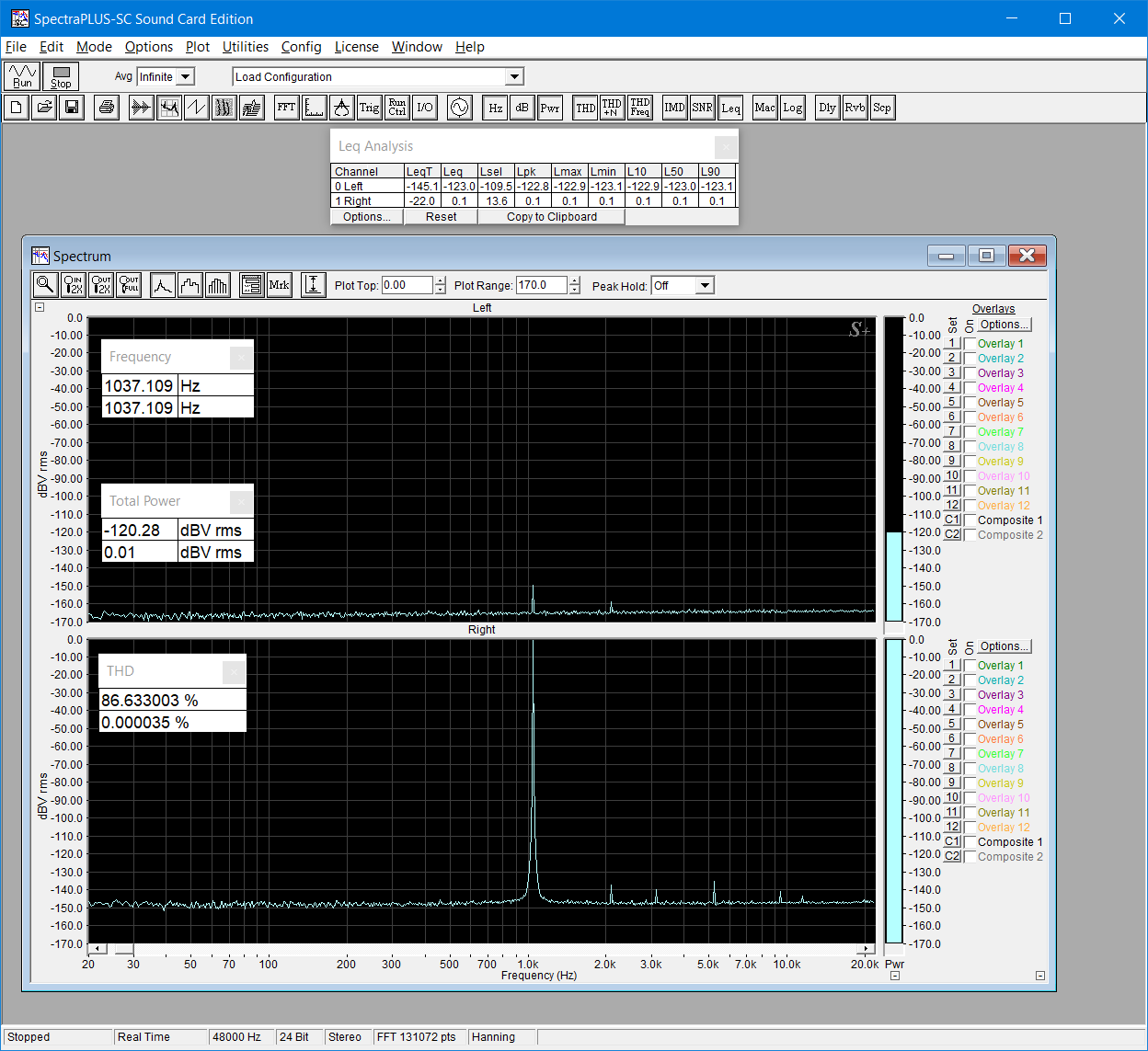Open the Rvb reverberation utility
The width and height of the screenshot is (1148, 1051).
(855, 108)
